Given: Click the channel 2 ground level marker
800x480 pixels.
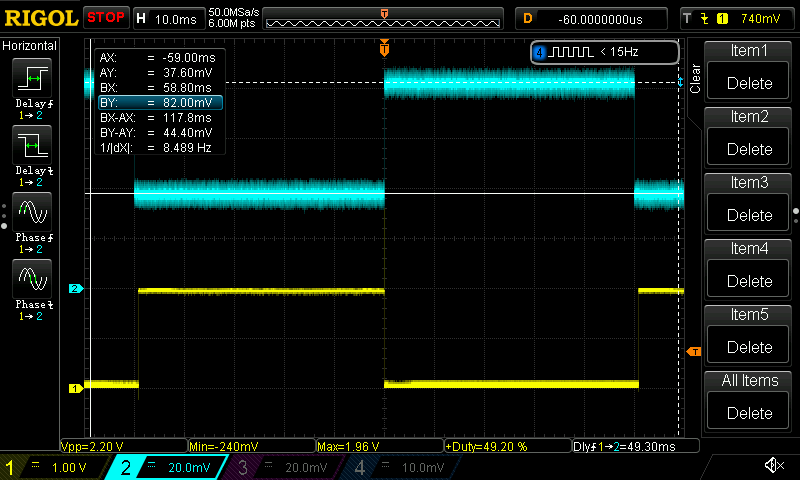Looking at the screenshot, I should pyautogui.click(x=76, y=289).
